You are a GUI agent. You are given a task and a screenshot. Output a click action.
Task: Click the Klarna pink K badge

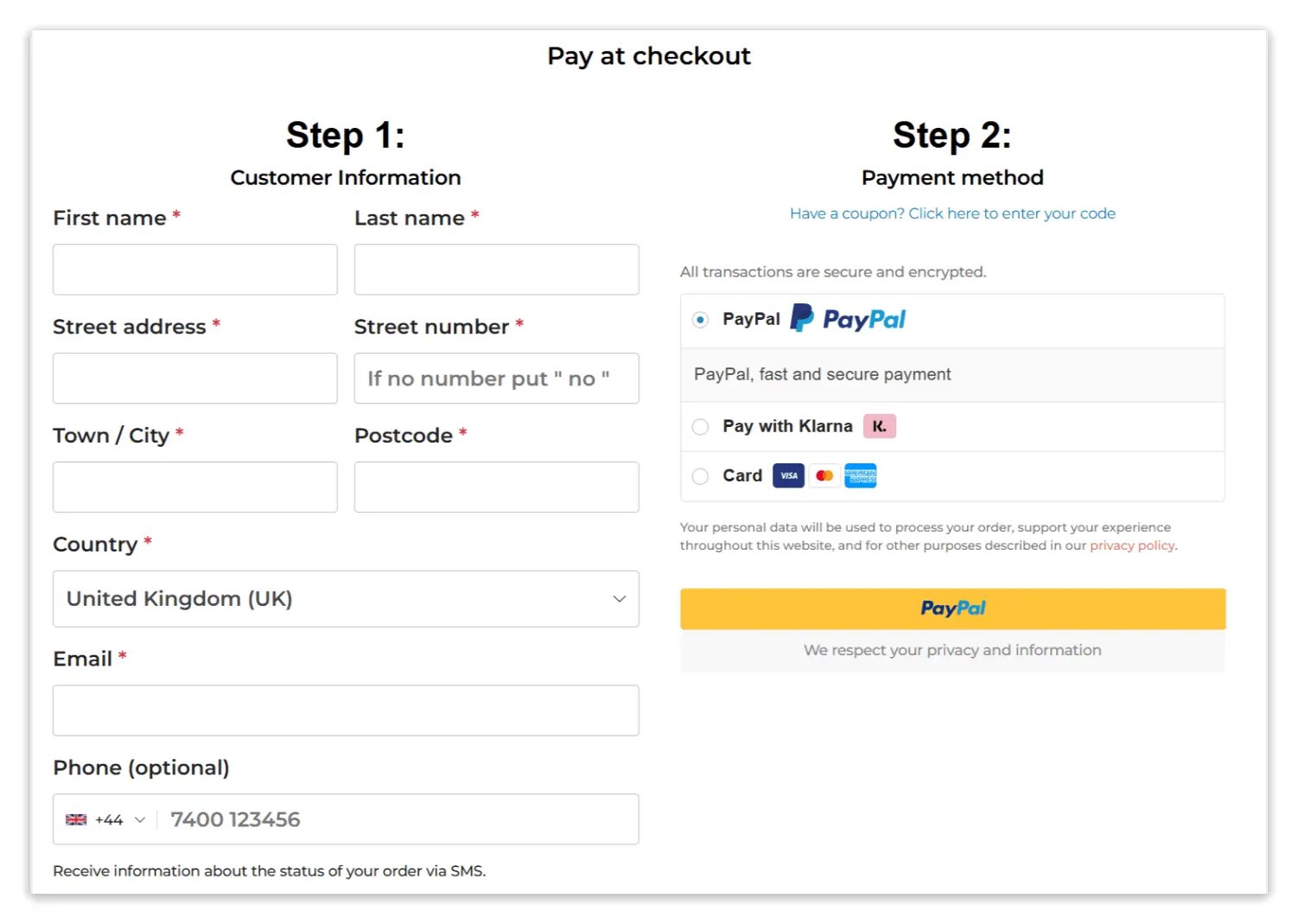click(879, 426)
